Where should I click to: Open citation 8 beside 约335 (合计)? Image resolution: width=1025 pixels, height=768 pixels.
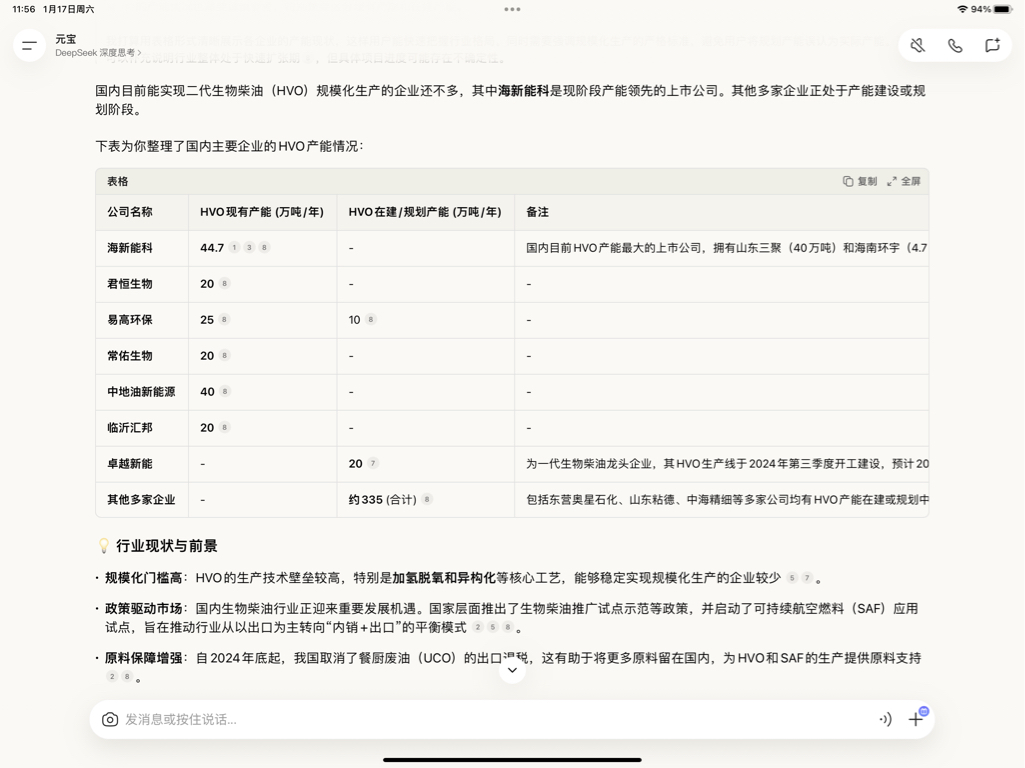(x=427, y=499)
